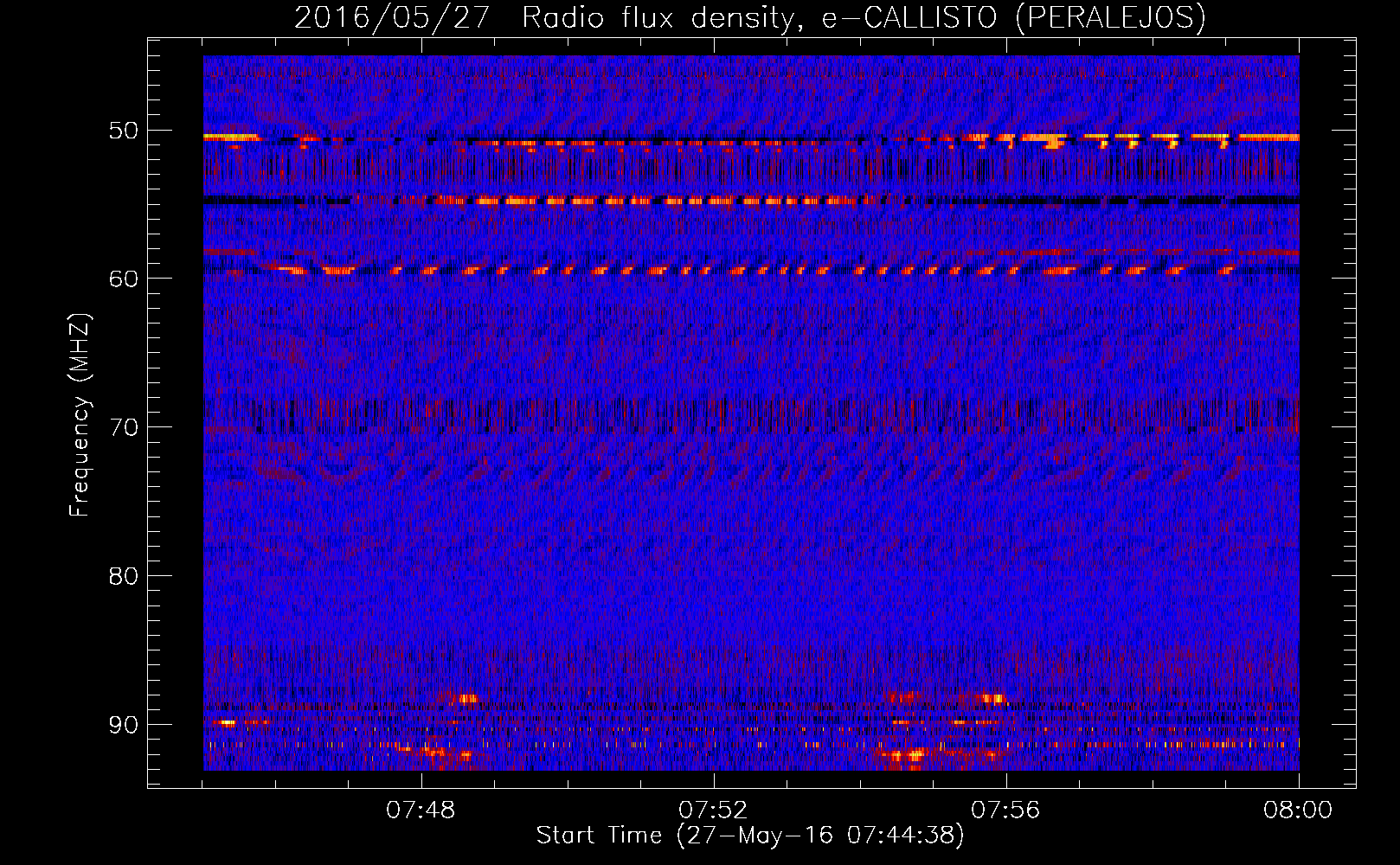The width and height of the screenshot is (1400, 865).
Task: Click the 70 frequency tick label
Action: [123, 427]
